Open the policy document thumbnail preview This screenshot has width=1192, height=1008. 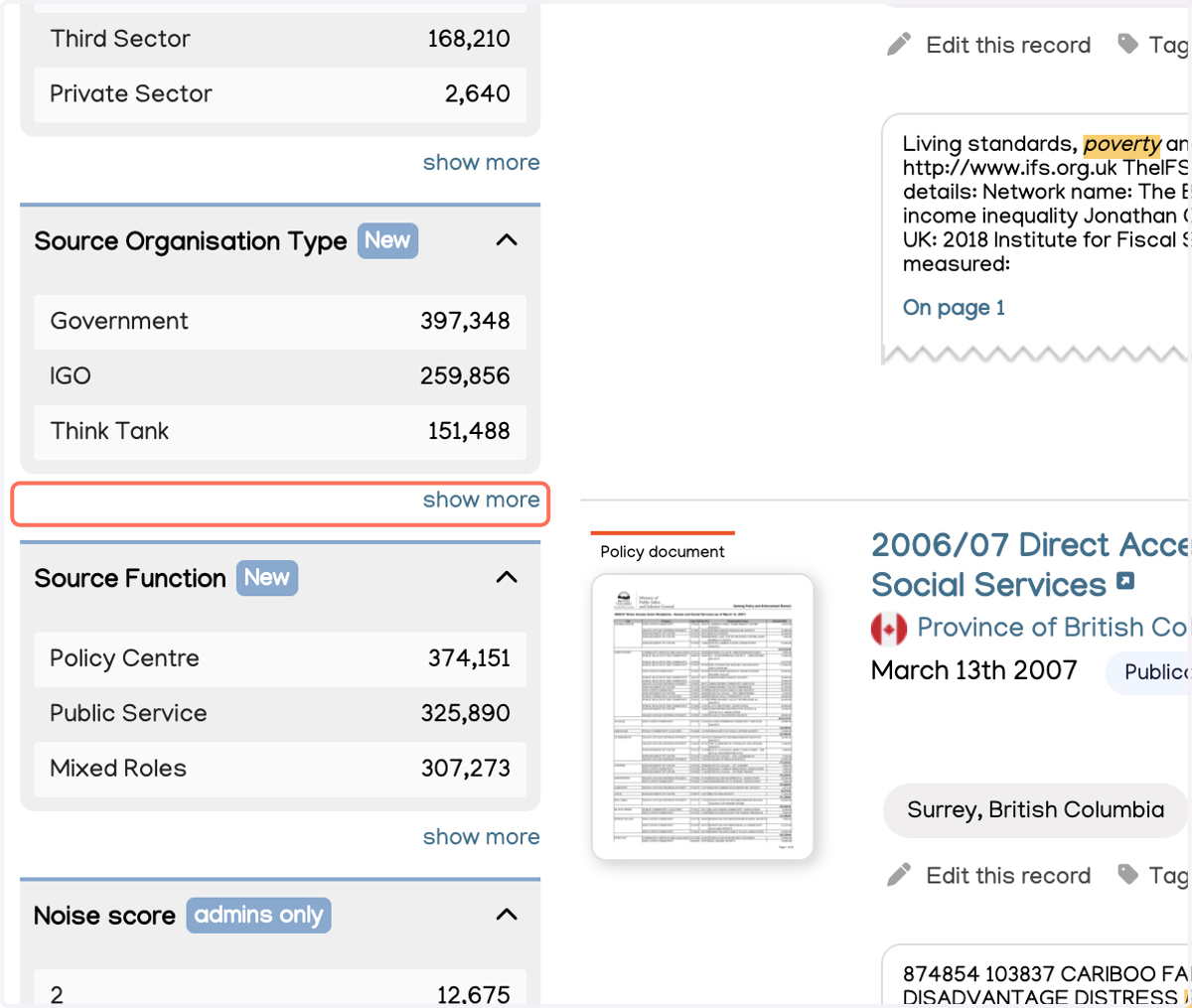[702, 717]
